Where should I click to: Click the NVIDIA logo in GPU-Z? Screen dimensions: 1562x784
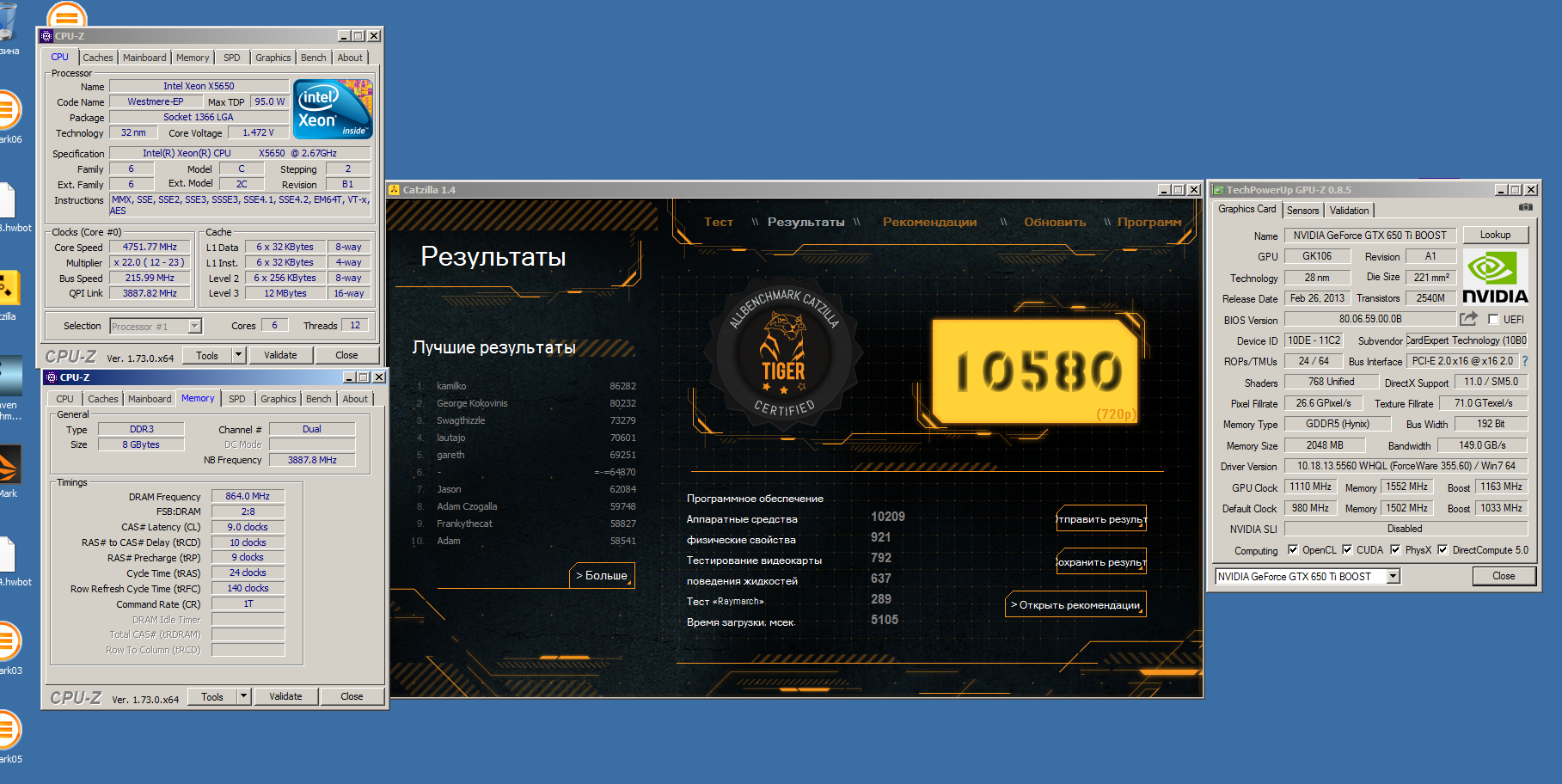point(1495,277)
